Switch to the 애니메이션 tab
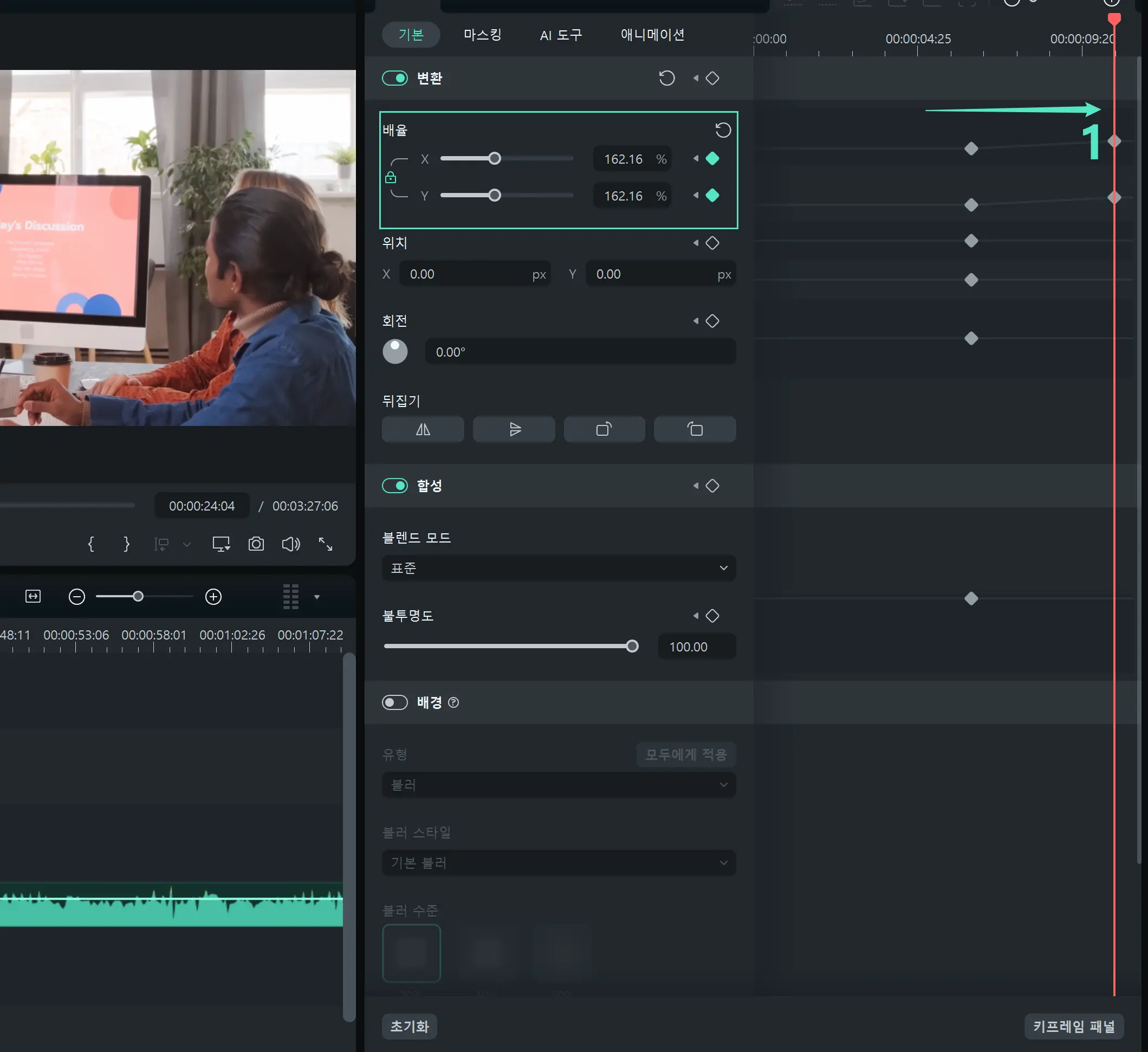1148x1052 pixels. point(653,35)
